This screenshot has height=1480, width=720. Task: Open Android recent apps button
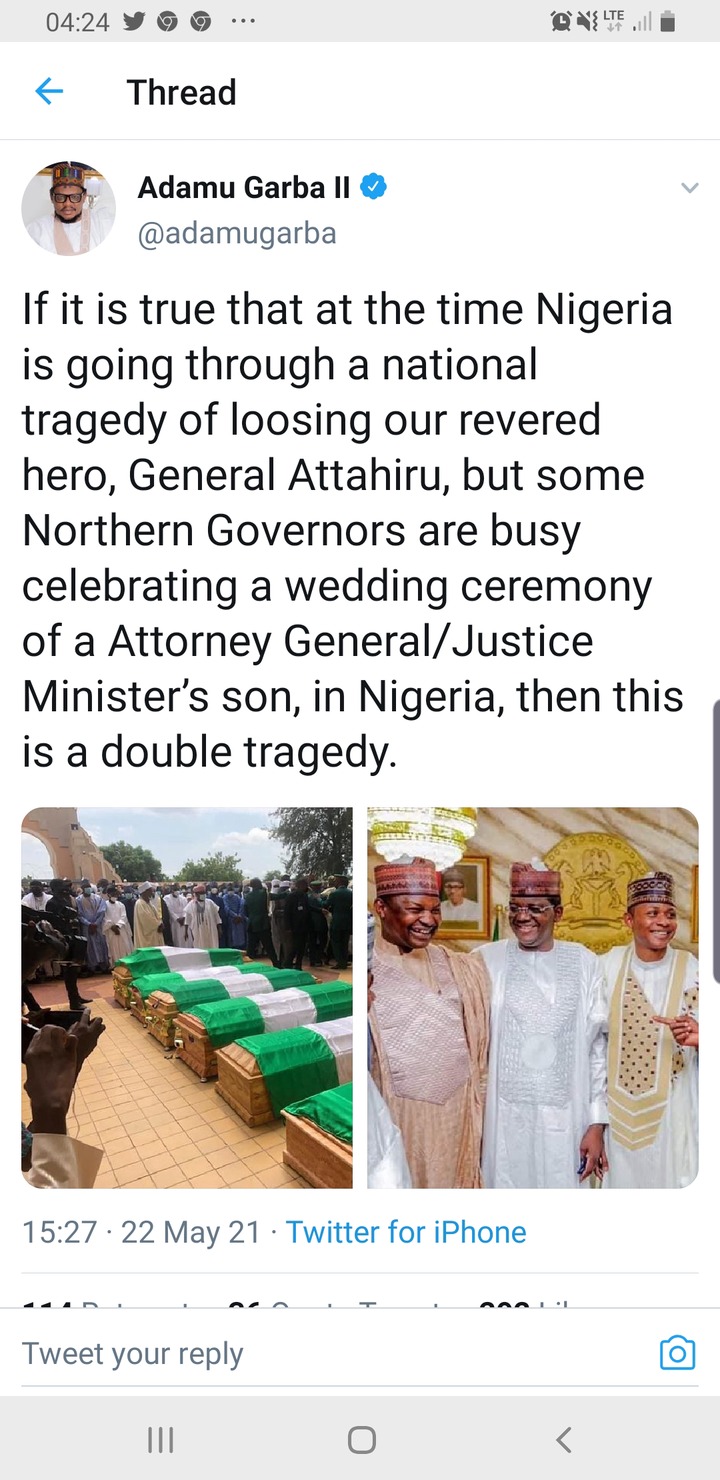[x=160, y=1440]
